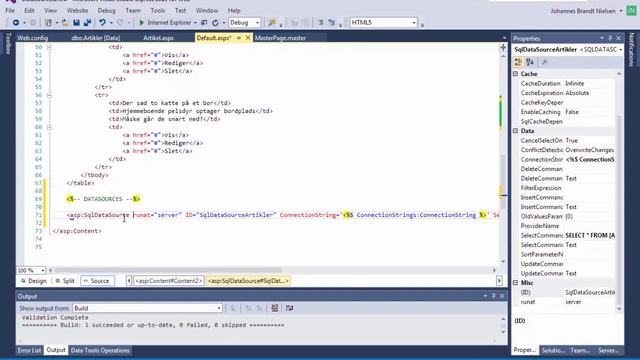Open the Internet Explorer browser dropdown arrow
Screen dimensions: 640x360
pyautogui.click(x=195, y=23)
